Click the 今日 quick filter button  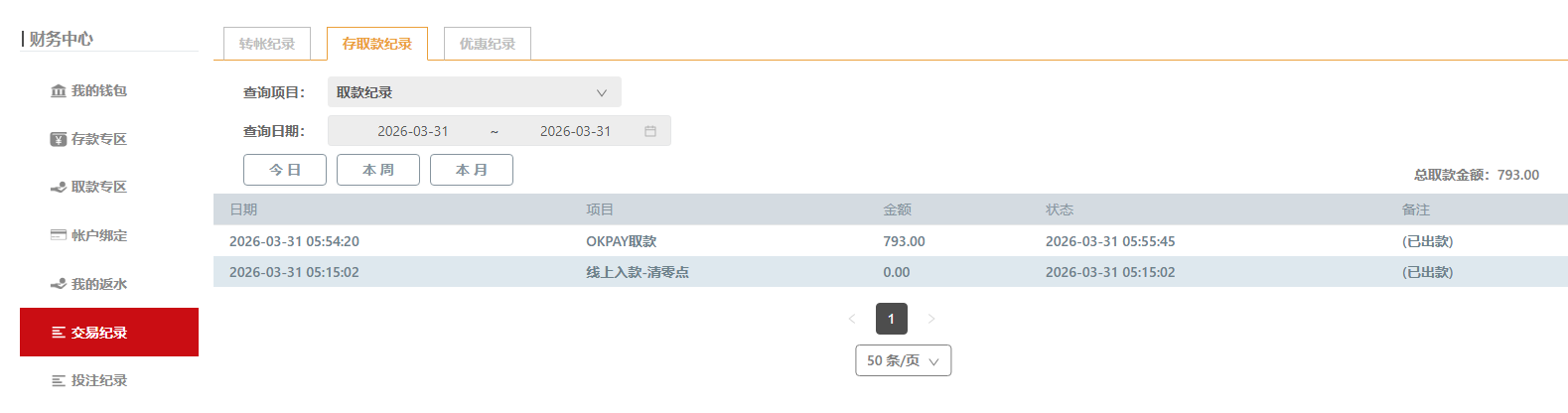point(285,170)
